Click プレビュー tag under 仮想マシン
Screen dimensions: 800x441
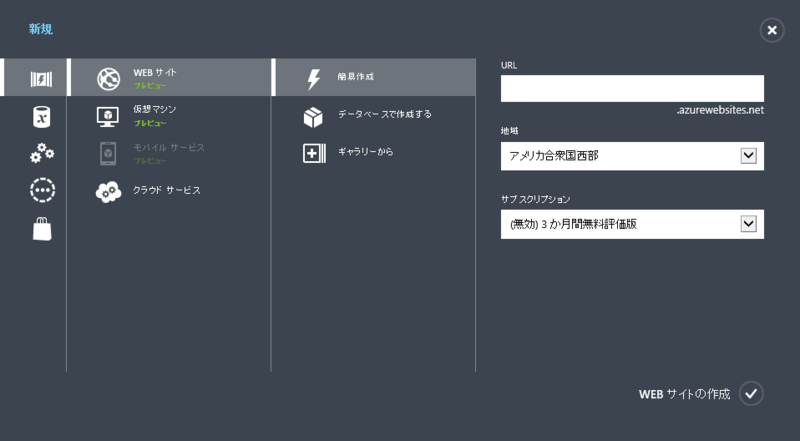(x=150, y=123)
